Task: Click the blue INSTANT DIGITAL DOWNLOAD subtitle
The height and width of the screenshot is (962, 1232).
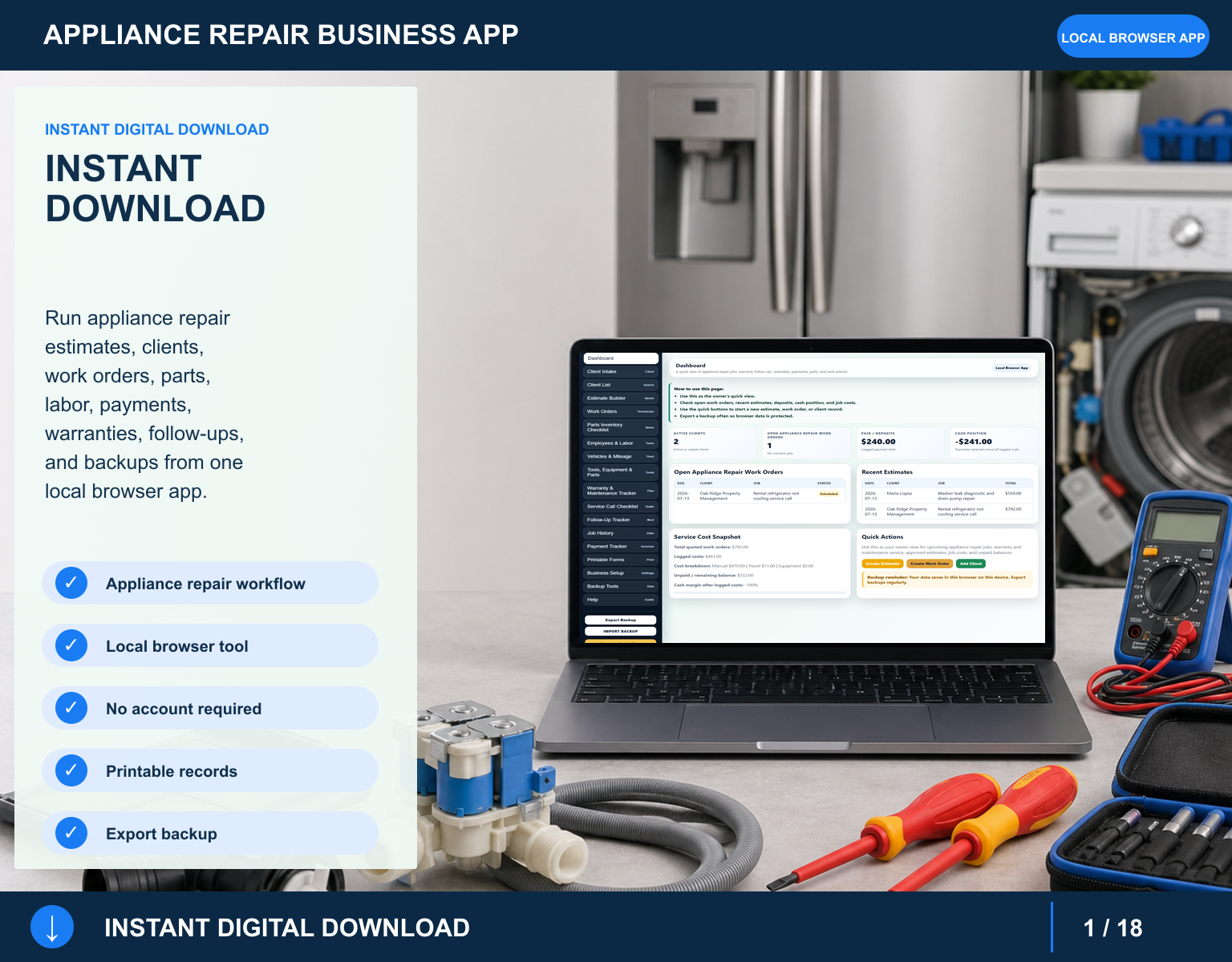Action: pyautogui.click(x=156, y=129)
